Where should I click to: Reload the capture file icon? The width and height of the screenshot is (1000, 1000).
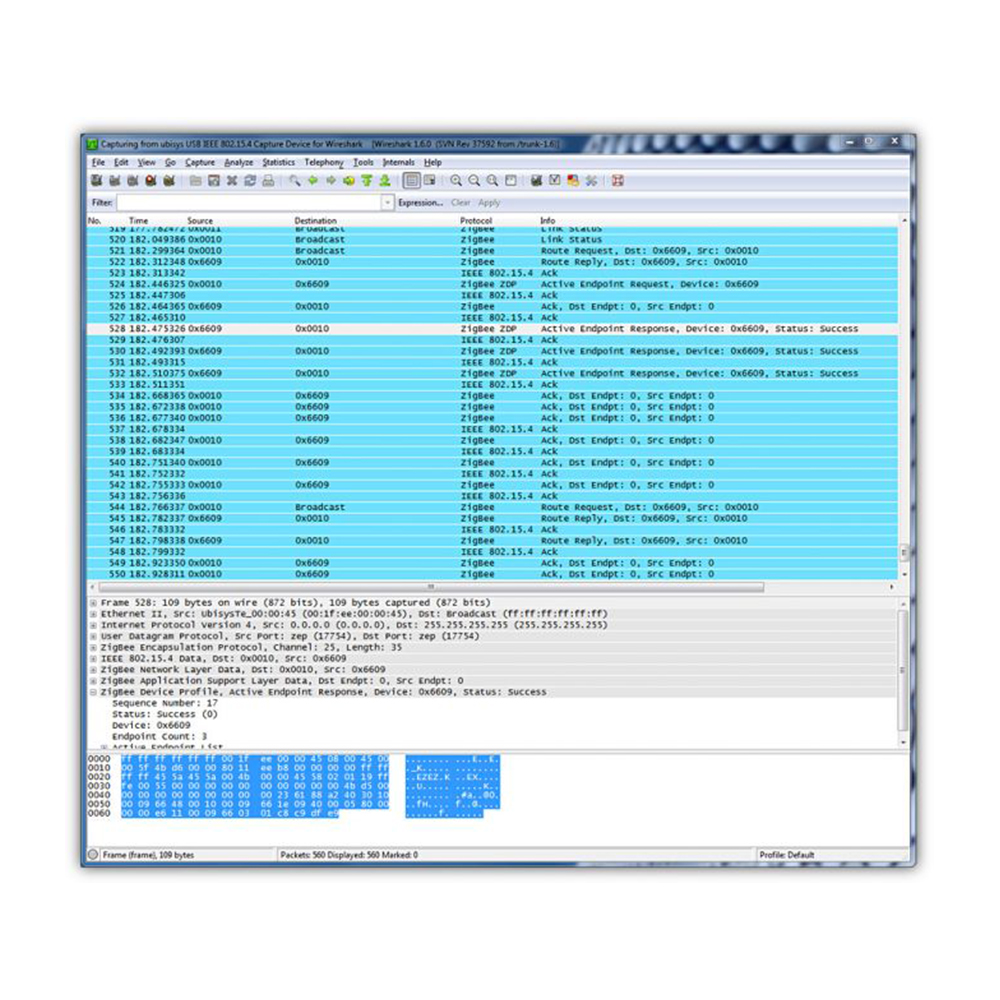pyautogui.click(x=250, y=181)
